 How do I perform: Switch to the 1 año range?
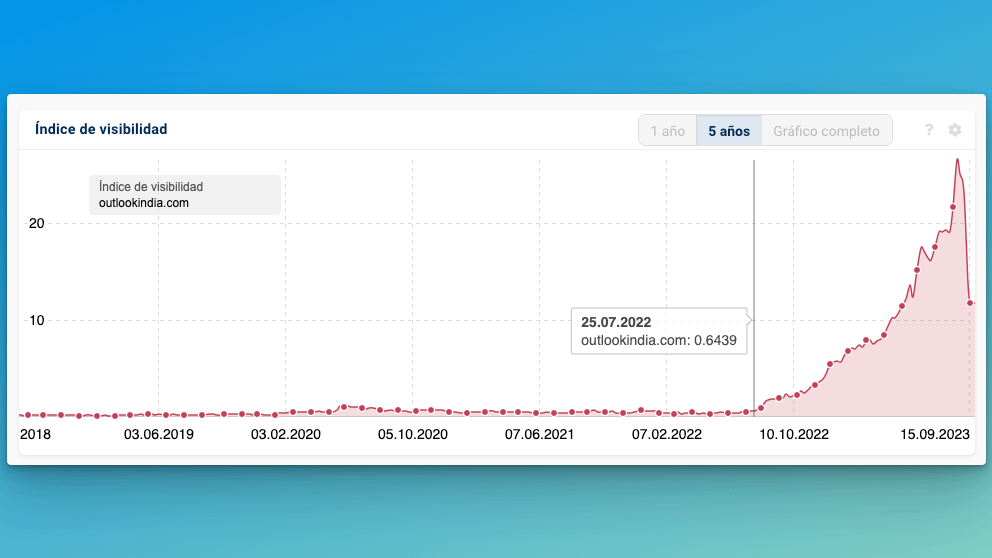pos(667,131)
